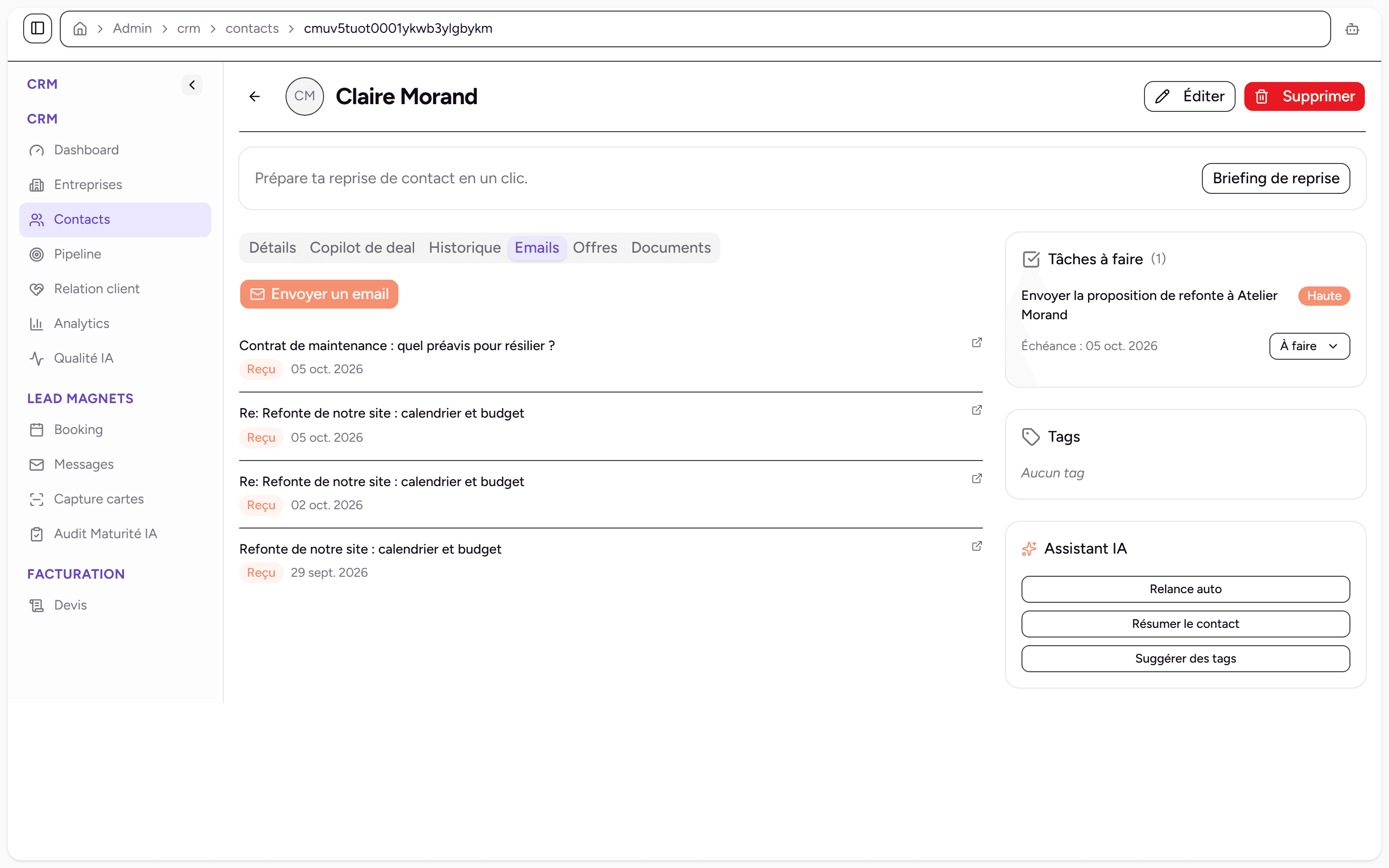Open external link for Contrat de maintenance email
Viewport: 1389px width, 868px height.
976,343
